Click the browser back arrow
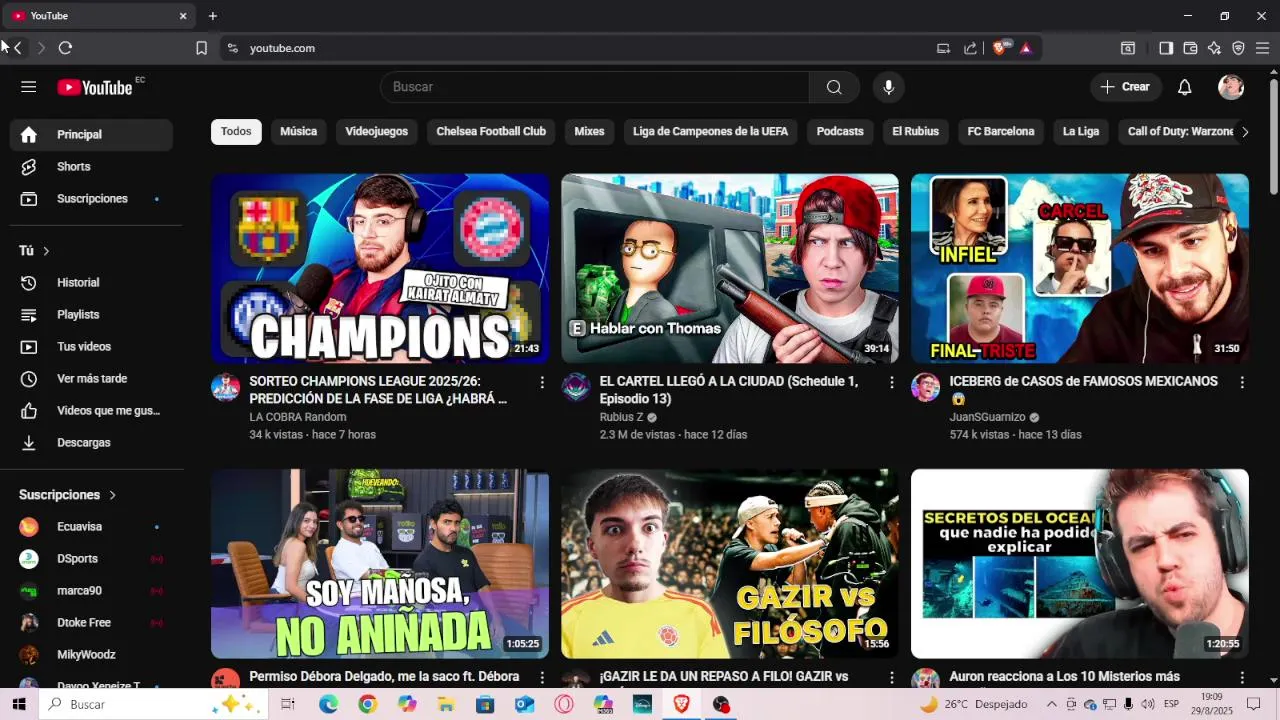This screenshot has height=720, width=1280. 17,48
